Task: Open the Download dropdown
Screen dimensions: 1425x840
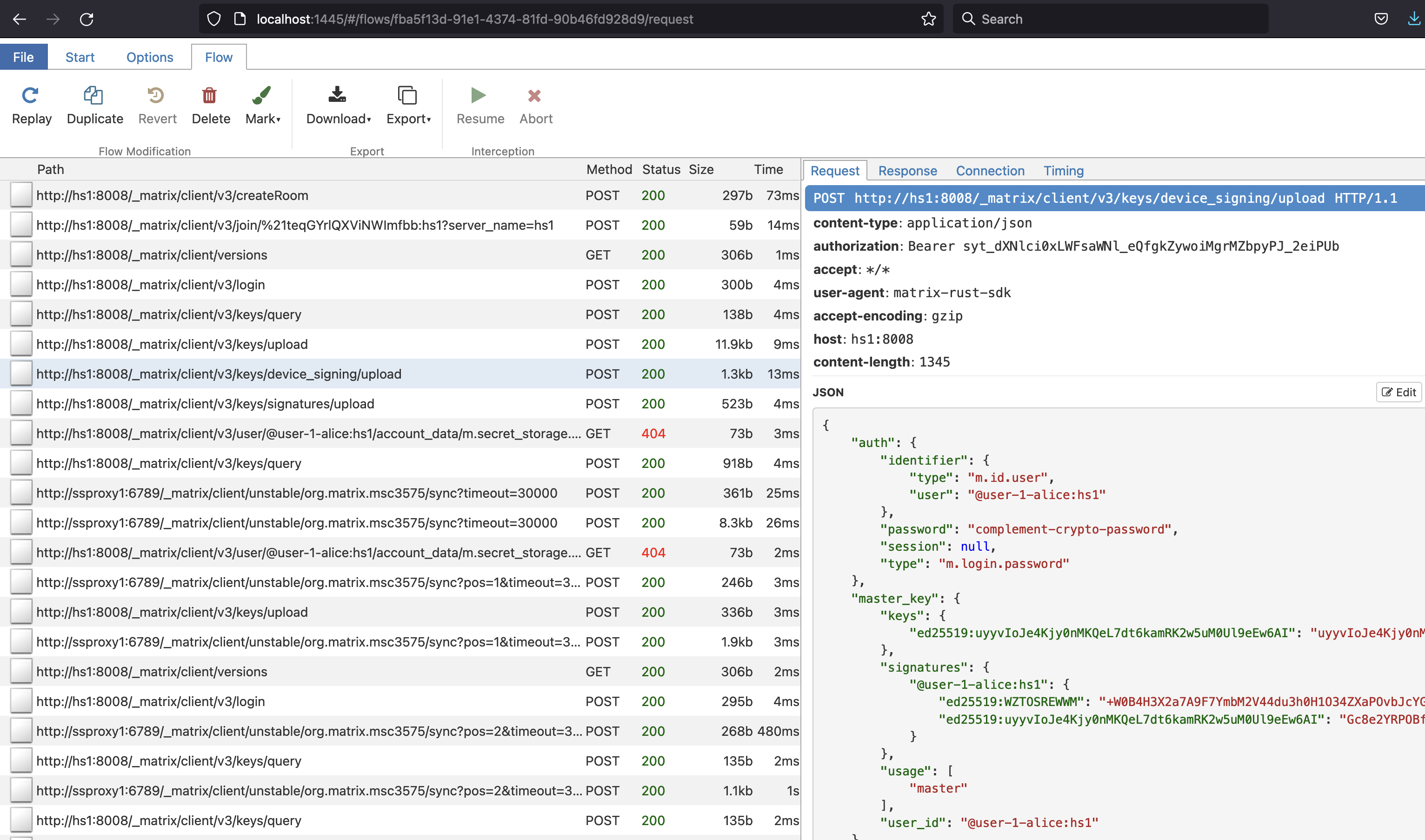Action: 338,105
